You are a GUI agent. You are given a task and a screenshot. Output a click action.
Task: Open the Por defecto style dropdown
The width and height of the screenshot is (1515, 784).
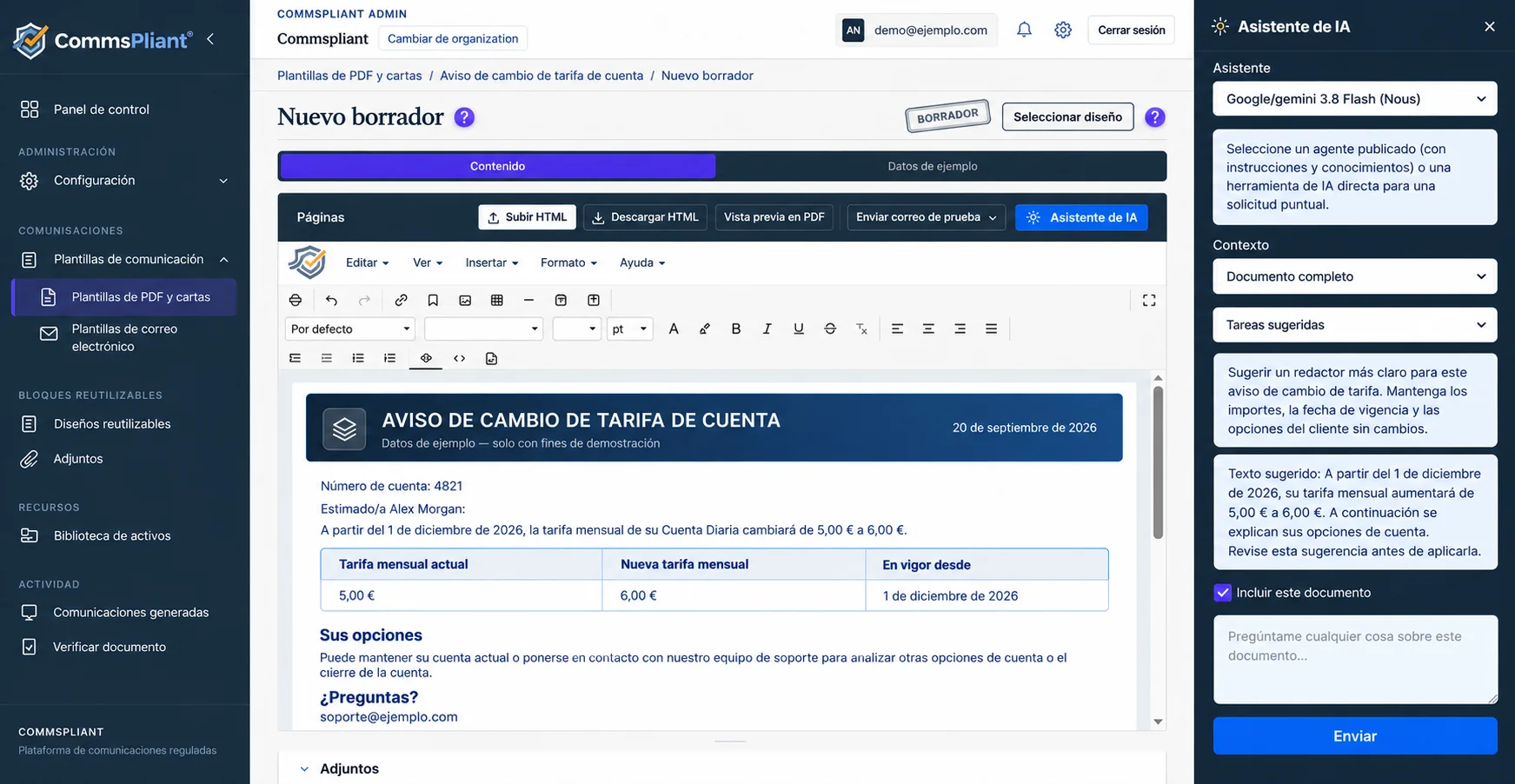click(x=350, y=329)
